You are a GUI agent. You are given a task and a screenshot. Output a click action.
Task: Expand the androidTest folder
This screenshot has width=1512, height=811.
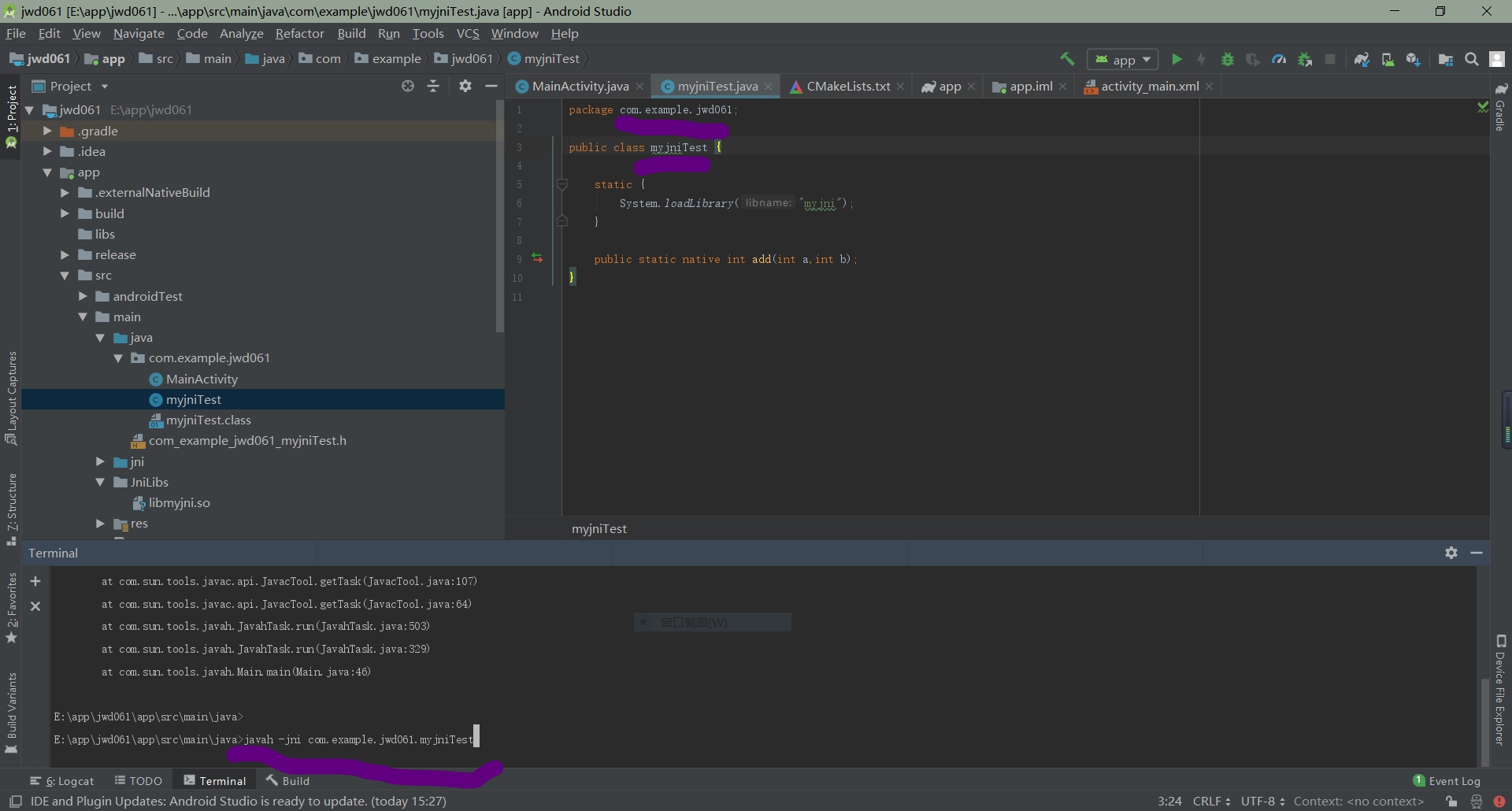[x=82, y=296]
